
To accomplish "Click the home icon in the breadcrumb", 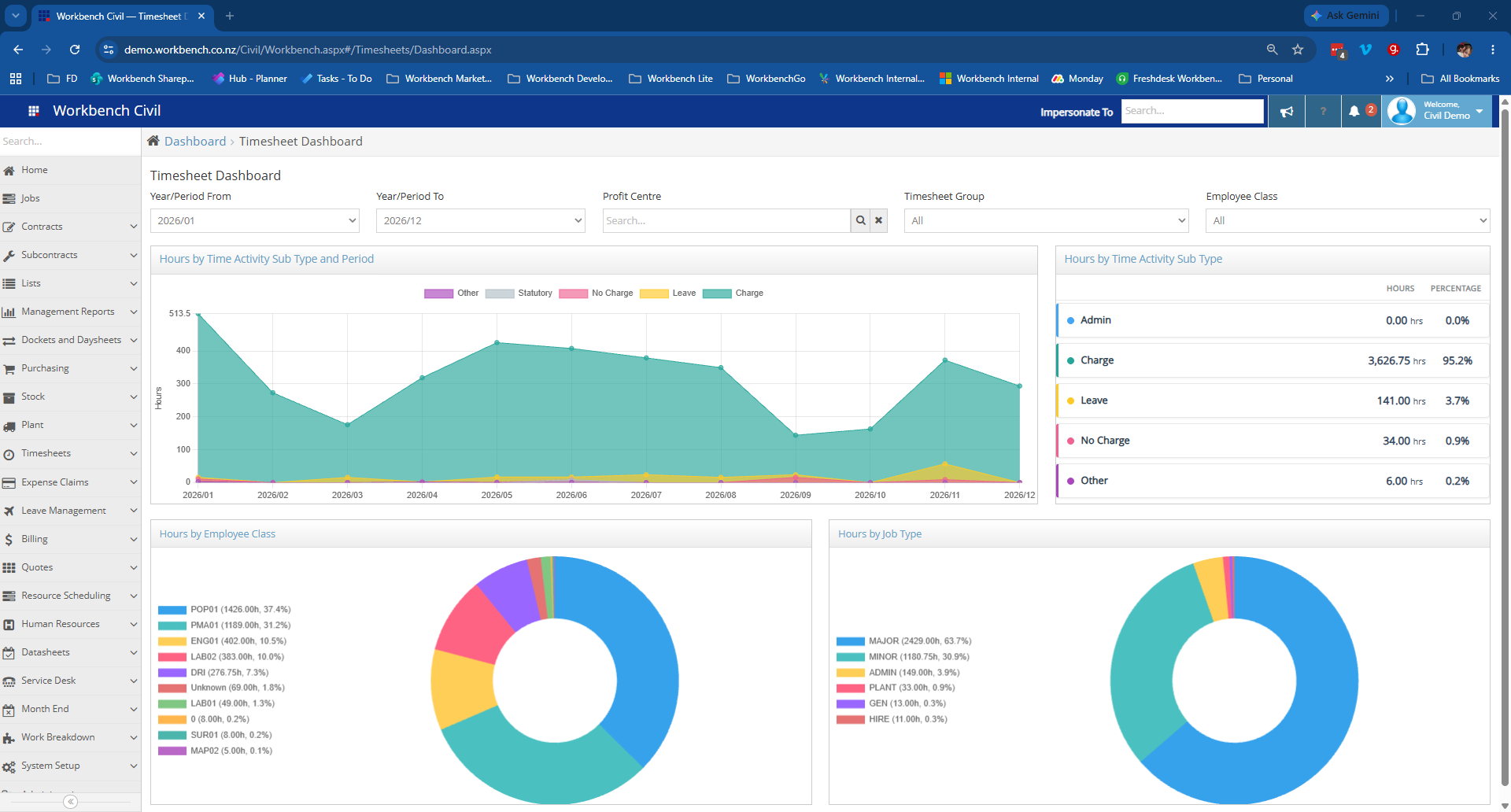I will click(153, 141).
